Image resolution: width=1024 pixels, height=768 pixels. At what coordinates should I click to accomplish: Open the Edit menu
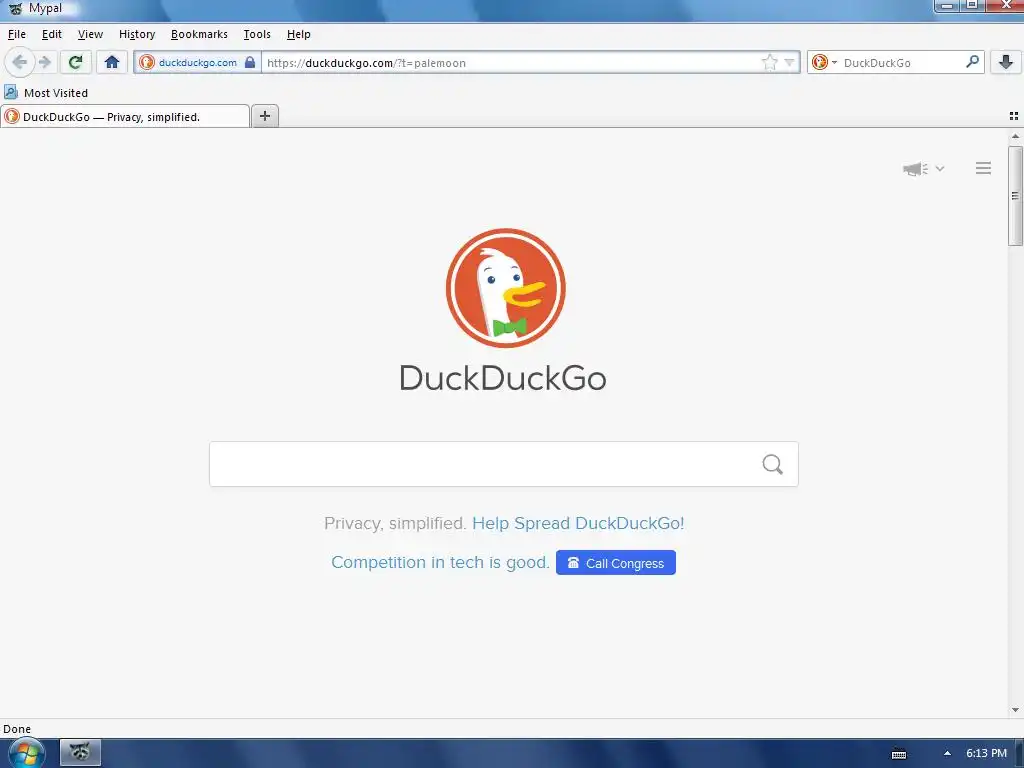[52, 34]
